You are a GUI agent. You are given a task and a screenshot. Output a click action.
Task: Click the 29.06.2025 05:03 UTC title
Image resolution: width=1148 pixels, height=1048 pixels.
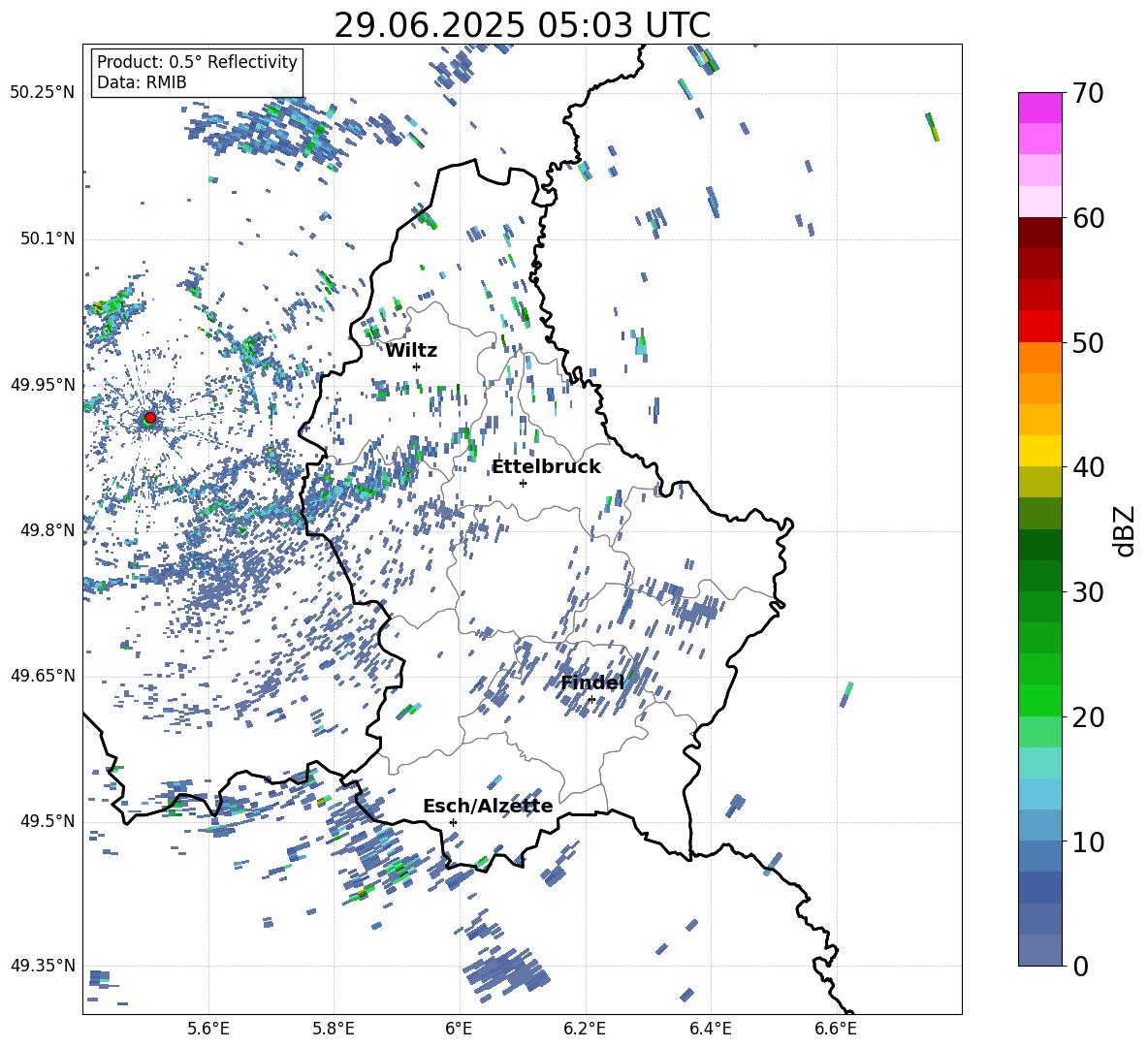pos(523,25)
